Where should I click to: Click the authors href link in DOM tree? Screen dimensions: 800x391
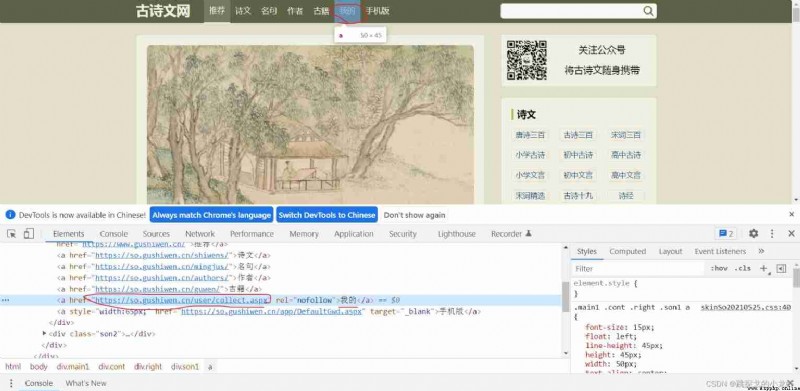162,278
